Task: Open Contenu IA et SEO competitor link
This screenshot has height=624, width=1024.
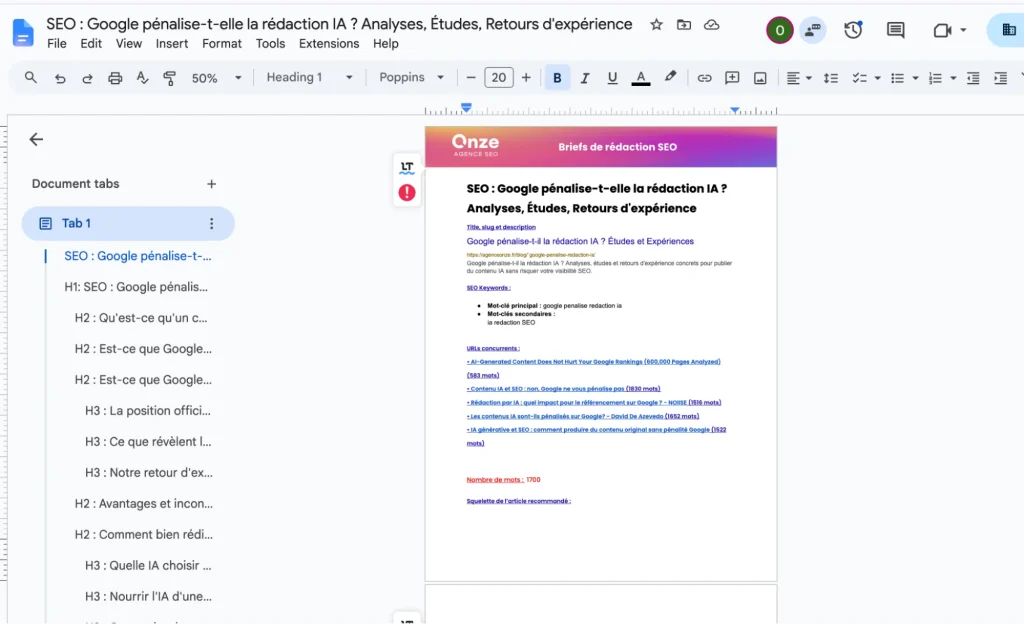Action: [x=564, y=388]
